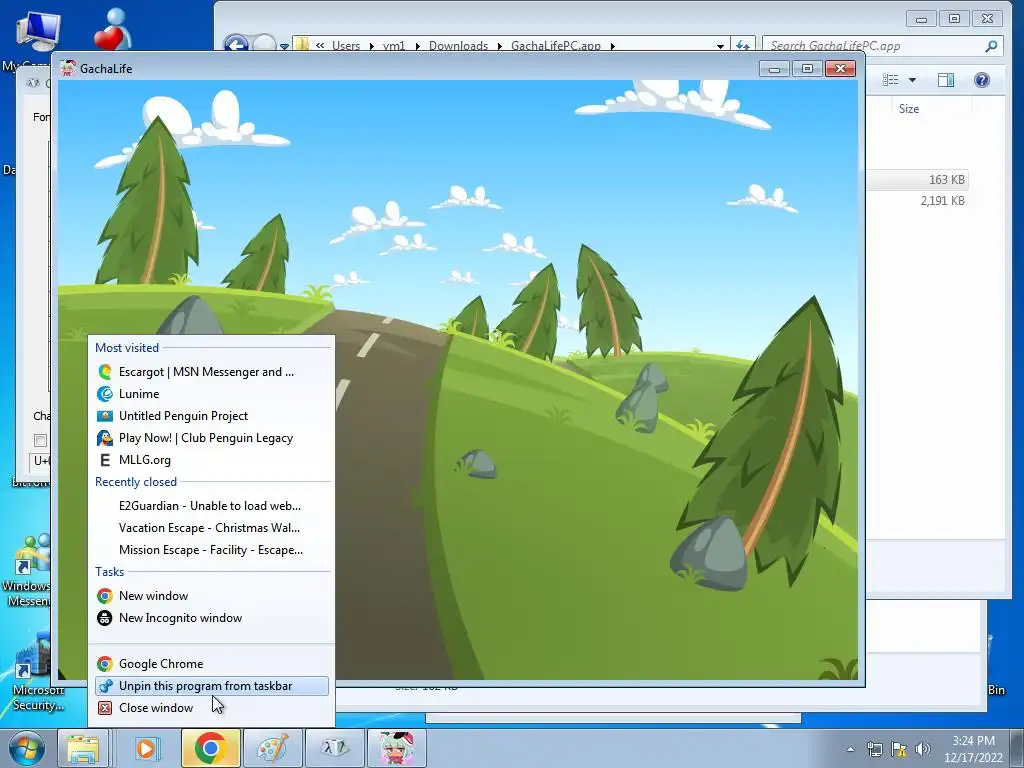This screenshot has height=768, width=1024.
Task: Open Windows Explorer from taskbar
Action: click(83, 748)
